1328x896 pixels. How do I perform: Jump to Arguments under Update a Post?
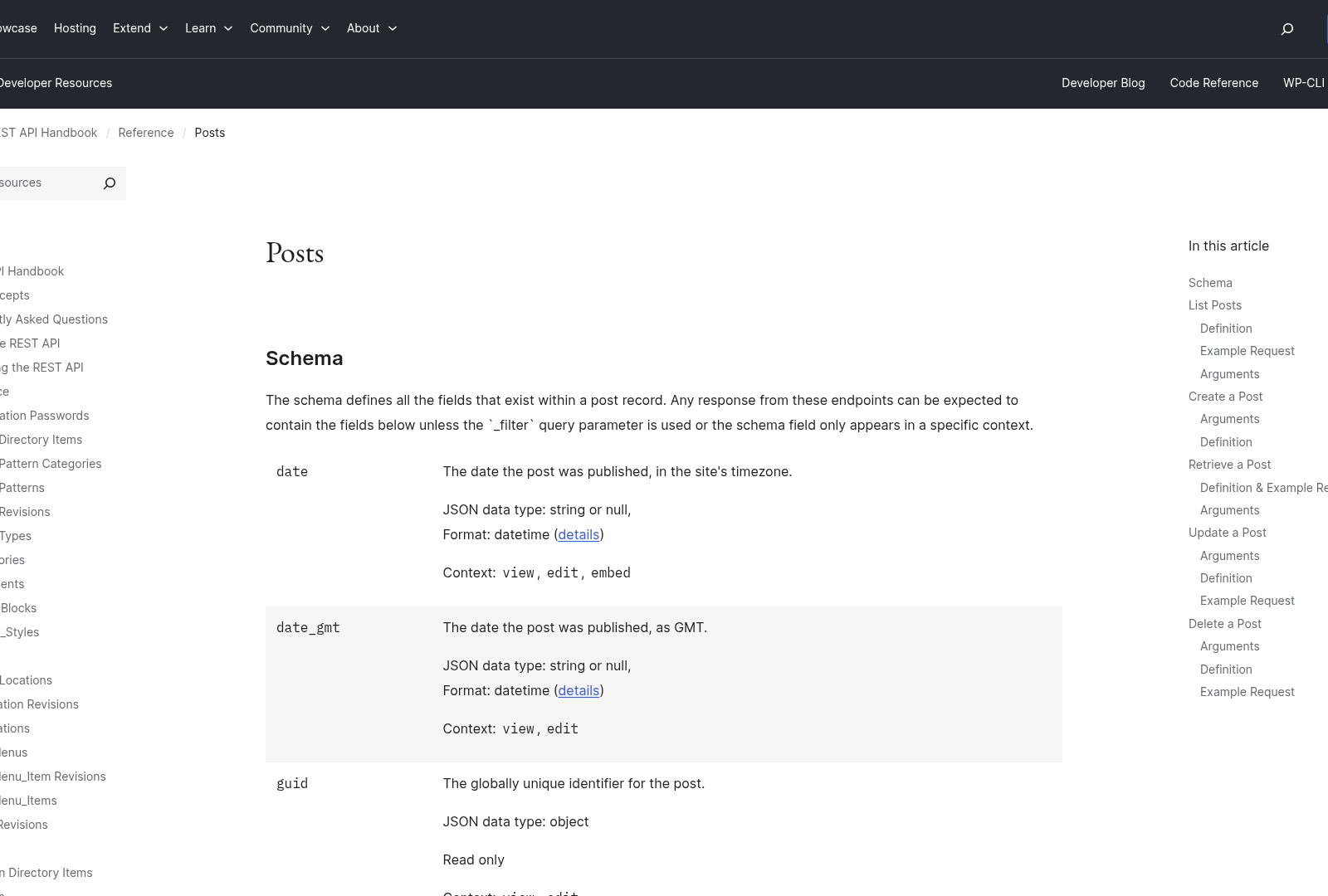(1230, 556)
